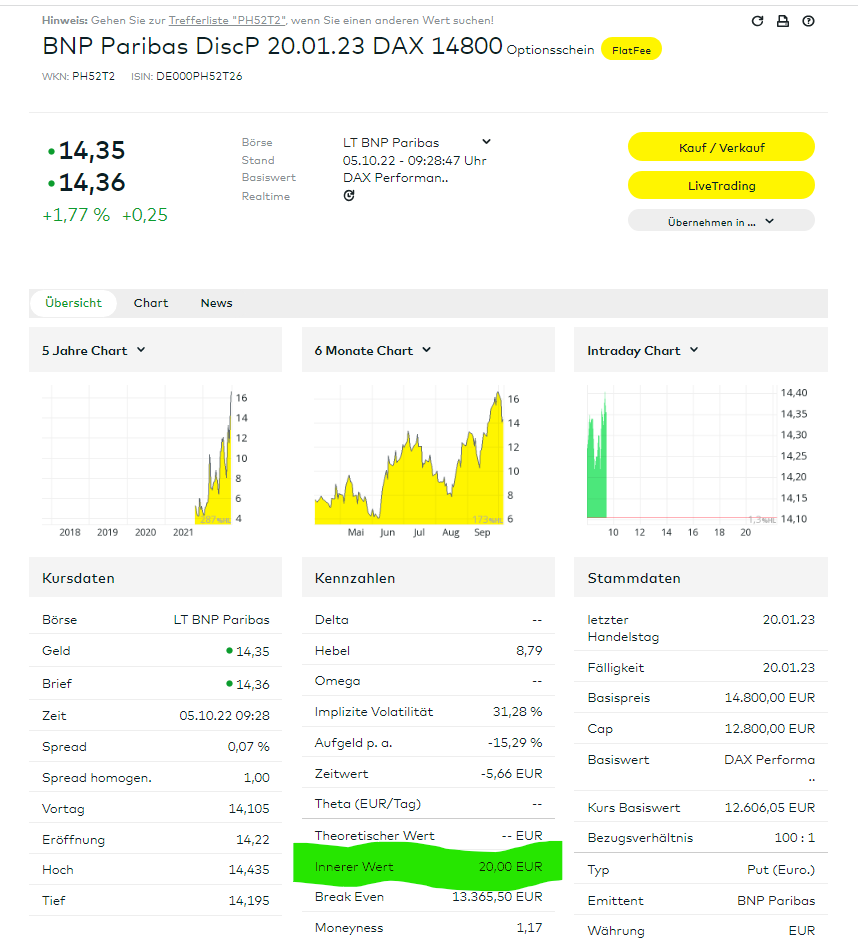Open the Übernehmen in dropdown

pyautogui.click(x=721, y=222)
